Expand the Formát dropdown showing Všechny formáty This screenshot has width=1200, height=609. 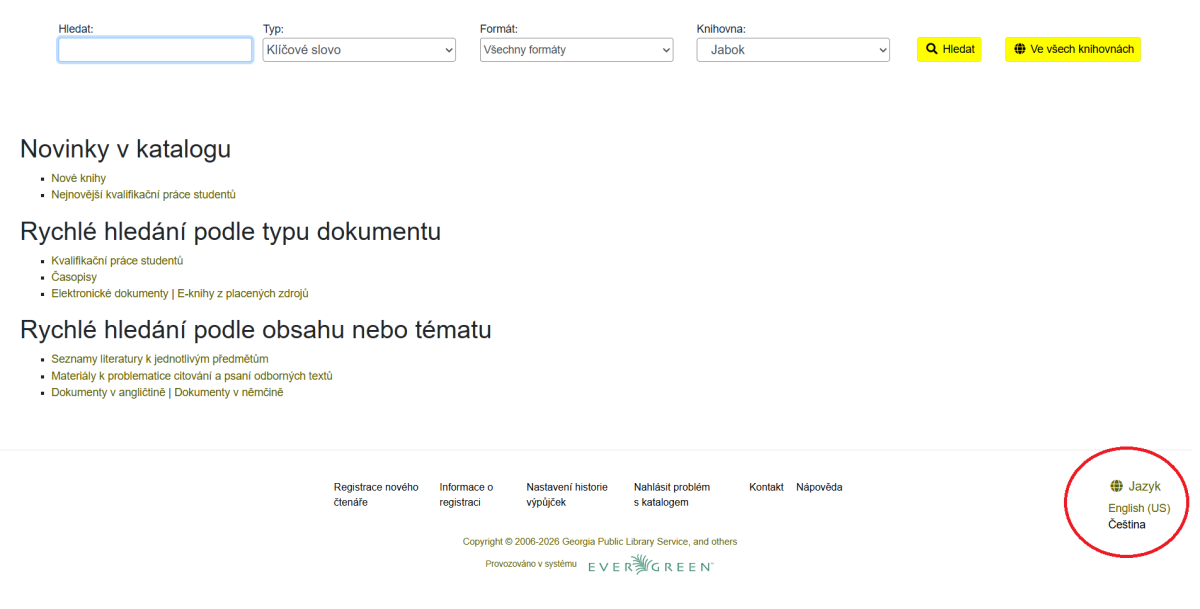point(576,50)
